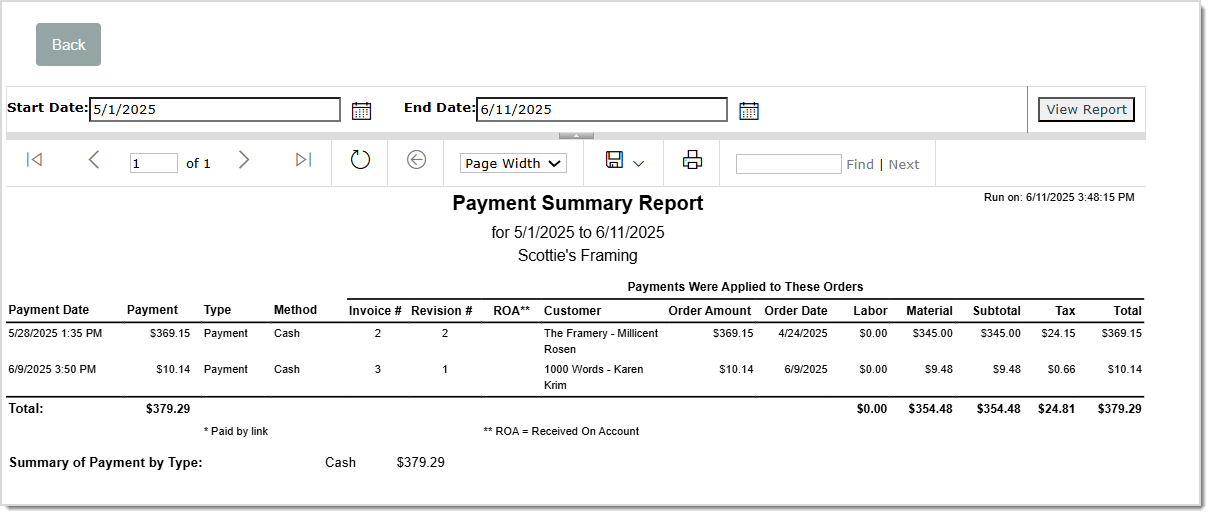Print the Payment Summary Report
The width and height of the screenshot is (1211, 516).
point(693,160)
